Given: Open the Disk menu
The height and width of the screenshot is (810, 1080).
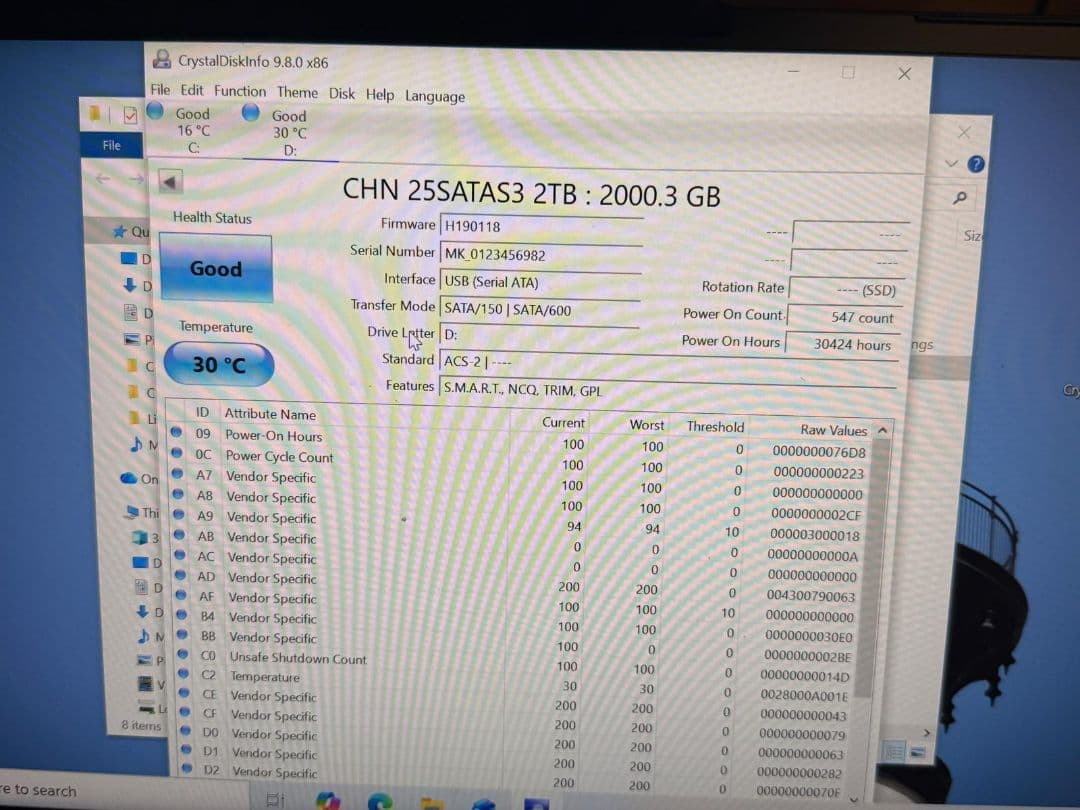Looking at the screenshot, I should (x=342, y=94).
